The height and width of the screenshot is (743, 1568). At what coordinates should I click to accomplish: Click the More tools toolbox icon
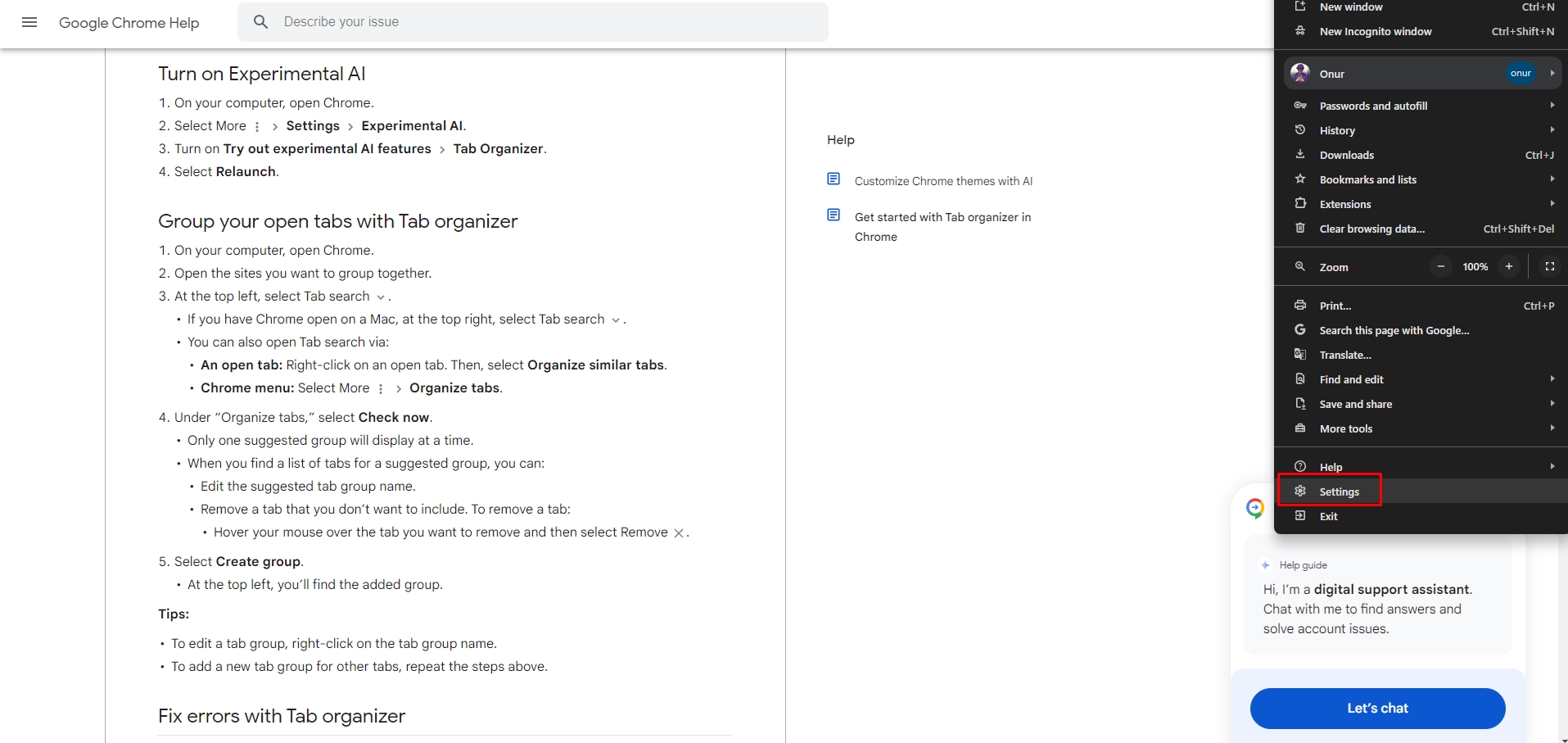1300,428
